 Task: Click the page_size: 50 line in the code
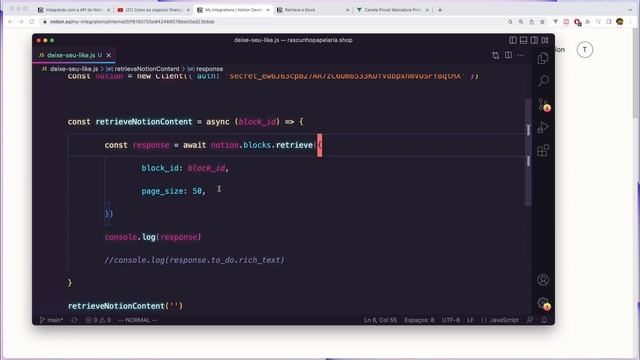pos(174,191)
